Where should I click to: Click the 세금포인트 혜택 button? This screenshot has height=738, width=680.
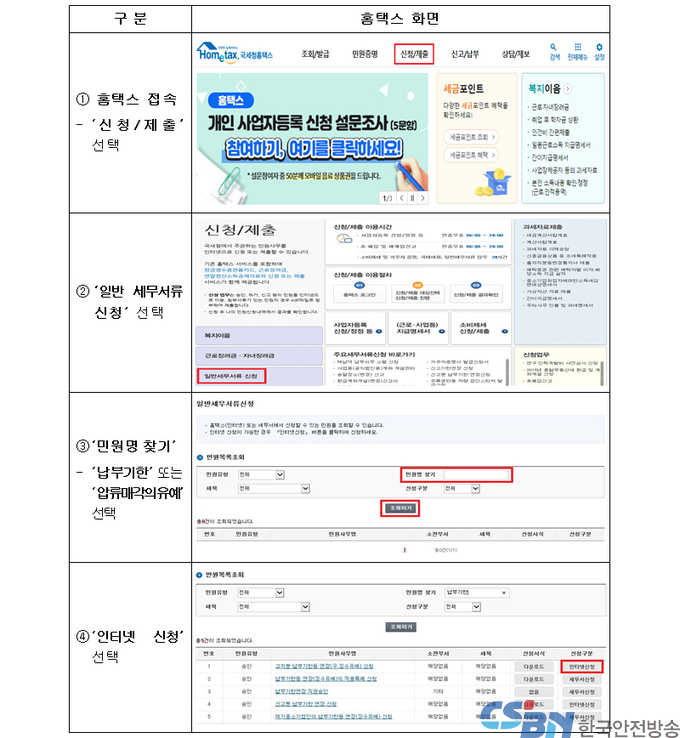coord(471,155)
